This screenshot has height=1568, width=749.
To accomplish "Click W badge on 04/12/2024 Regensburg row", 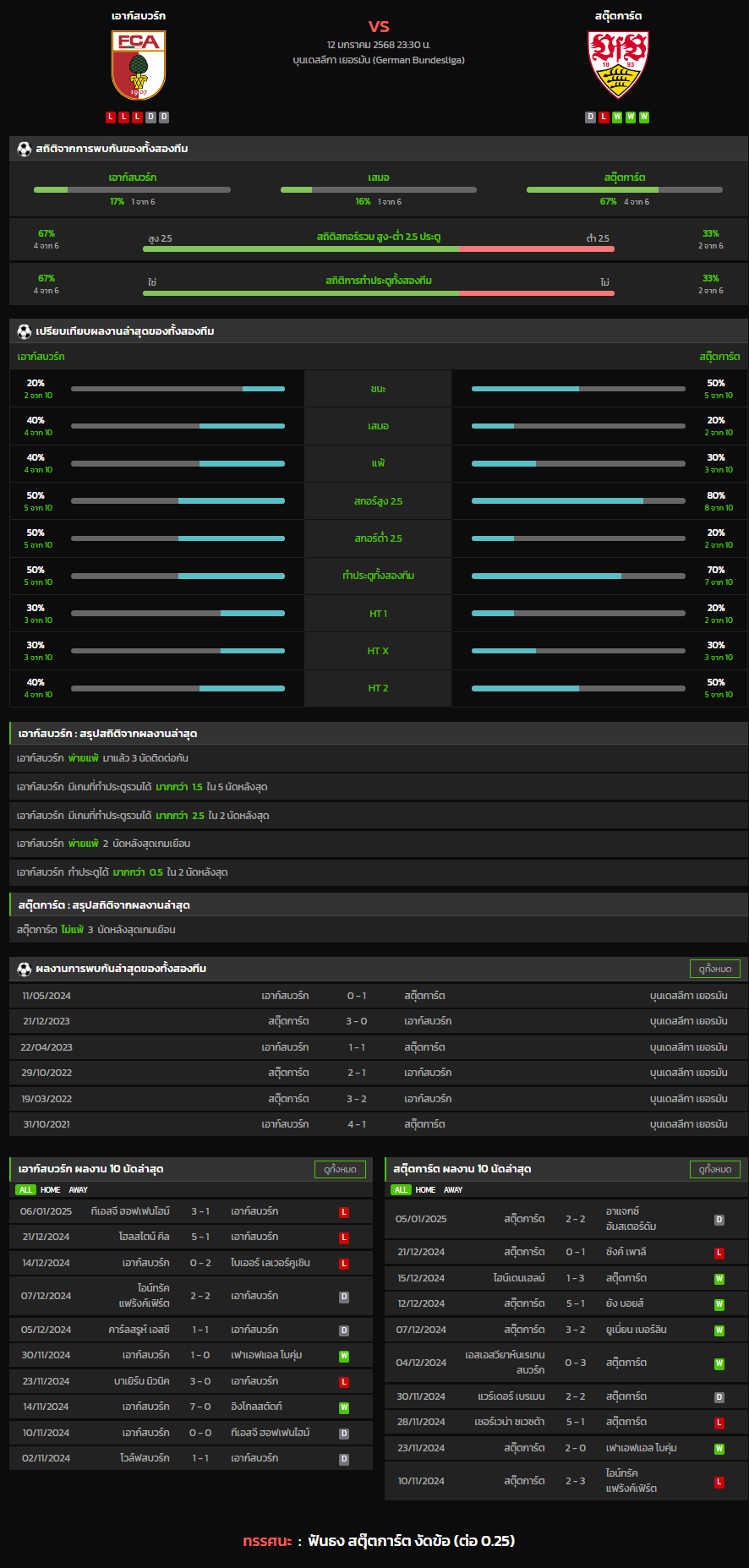I will [x=719, y=1363].
